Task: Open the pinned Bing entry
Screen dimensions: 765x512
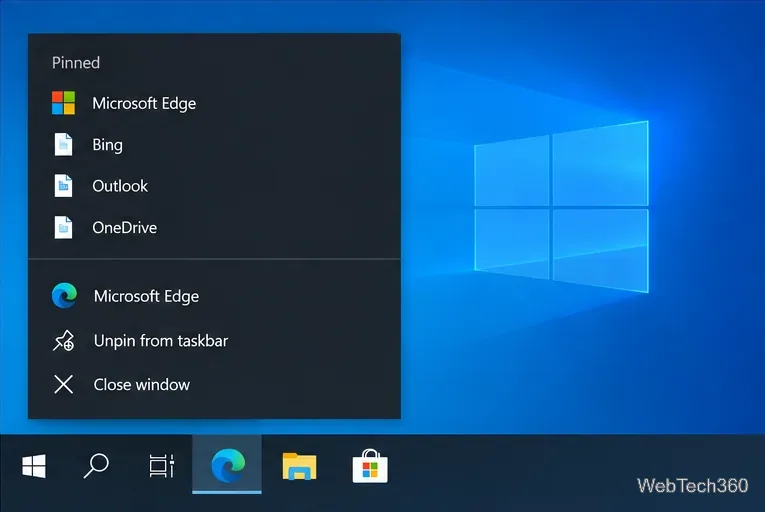Action: [214, 144]
